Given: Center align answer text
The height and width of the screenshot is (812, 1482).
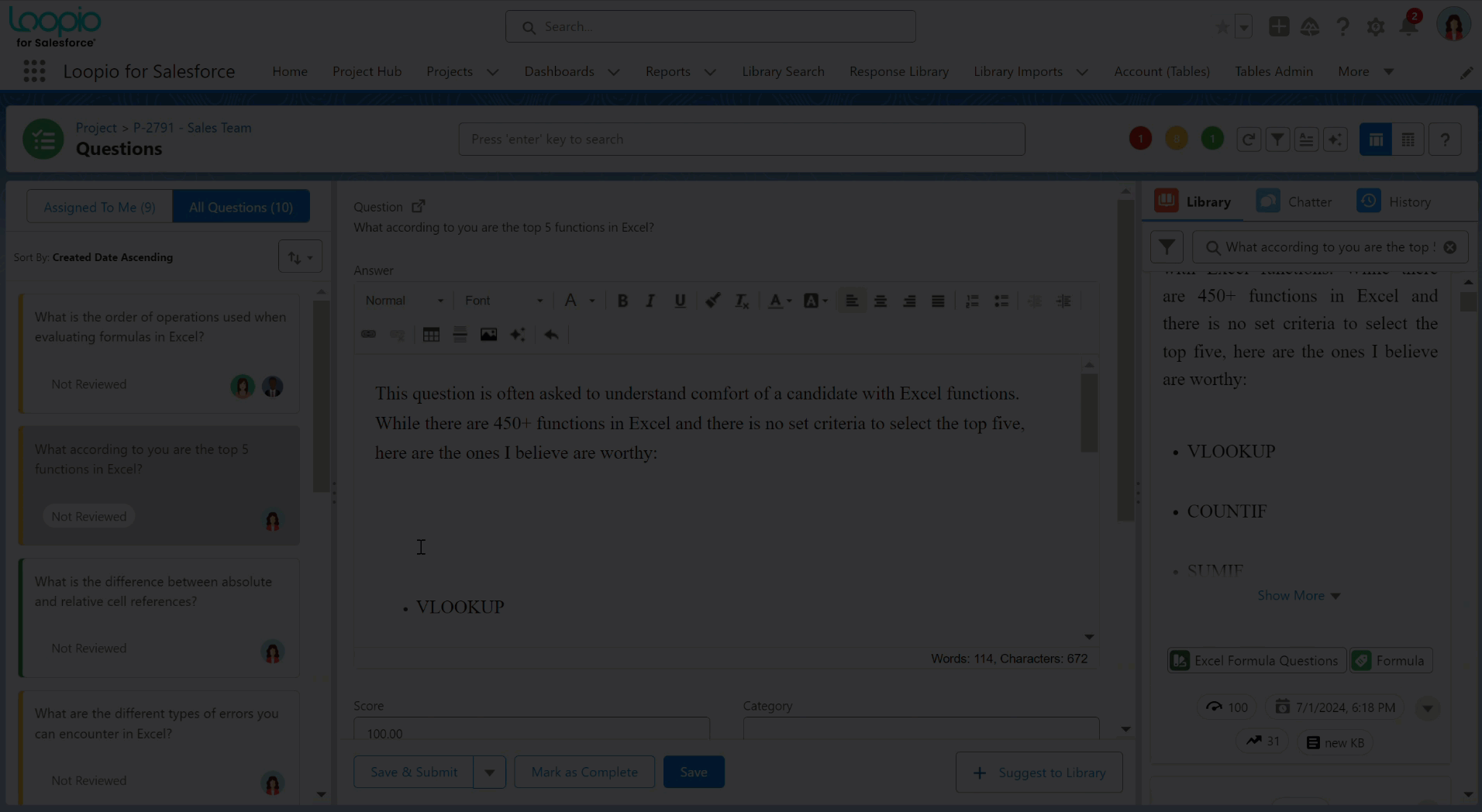Looking at the screenshot, I should (881, 301).
